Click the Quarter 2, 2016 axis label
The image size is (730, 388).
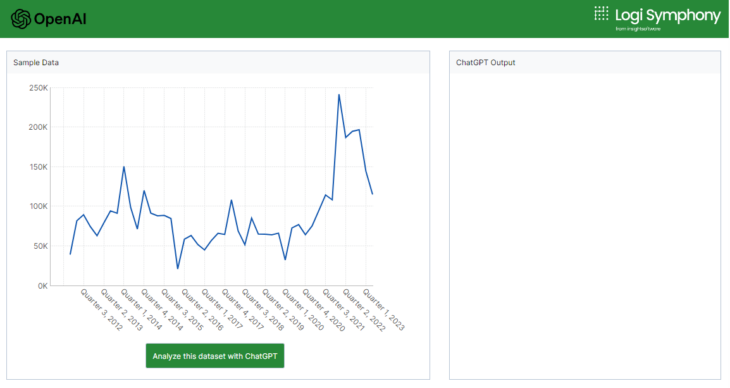(202, 310)
